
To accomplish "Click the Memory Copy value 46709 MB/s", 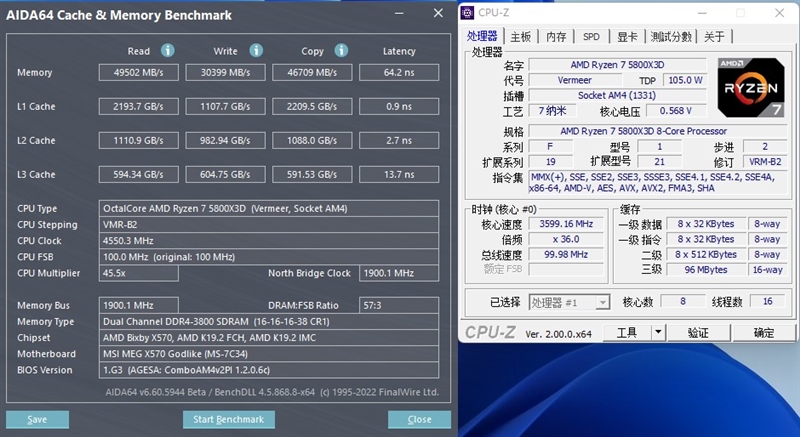I will [x=312, y=72].
